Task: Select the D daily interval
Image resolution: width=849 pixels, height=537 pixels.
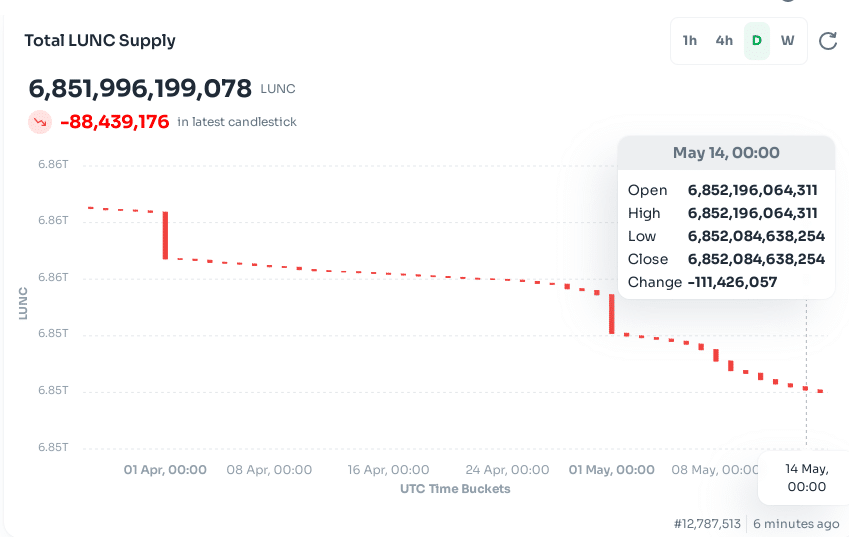Action: pyautogui.click(x=756, y=41)
